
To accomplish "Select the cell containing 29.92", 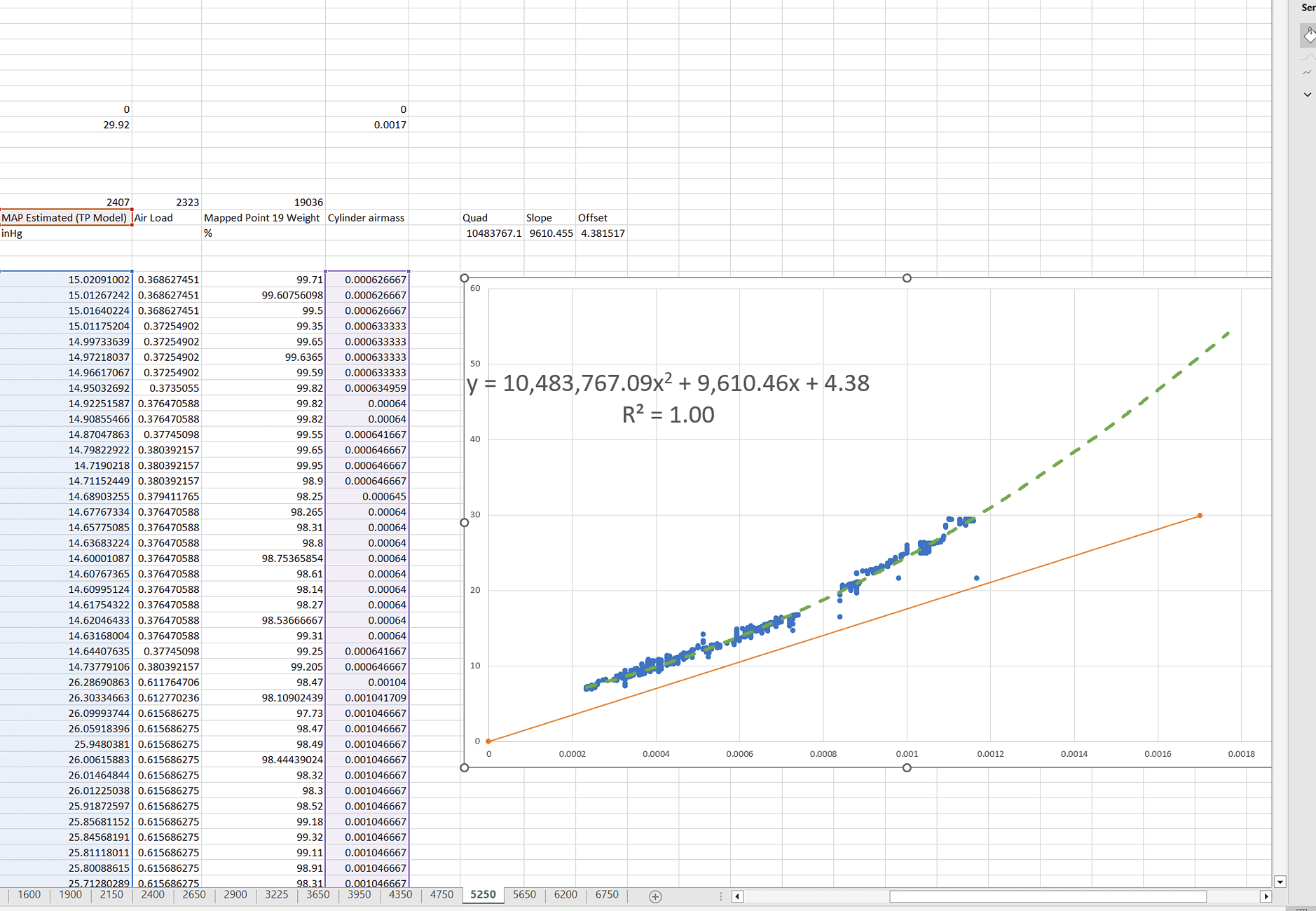I will 66,125.
